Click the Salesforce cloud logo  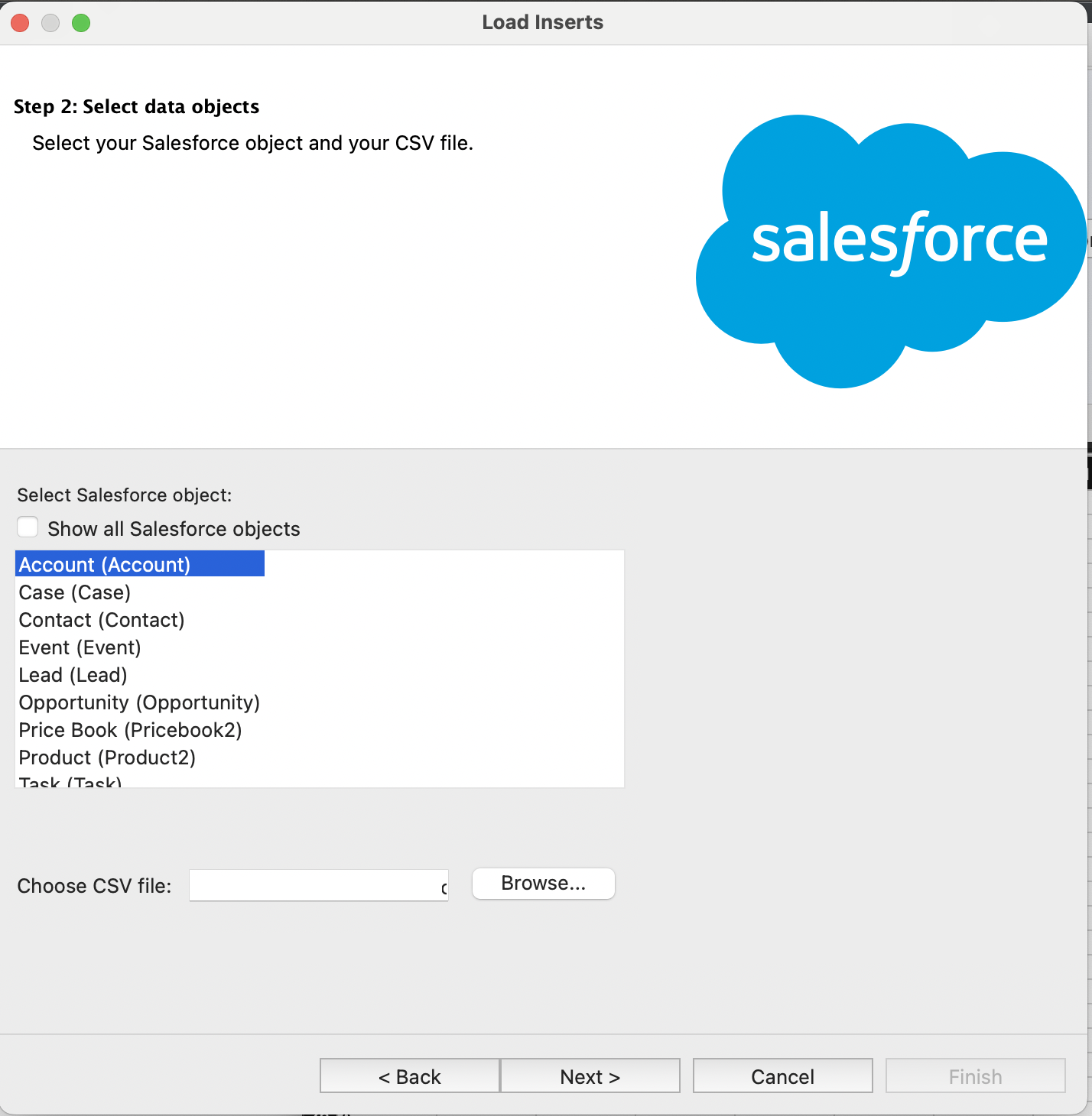(x=891, y=251)
